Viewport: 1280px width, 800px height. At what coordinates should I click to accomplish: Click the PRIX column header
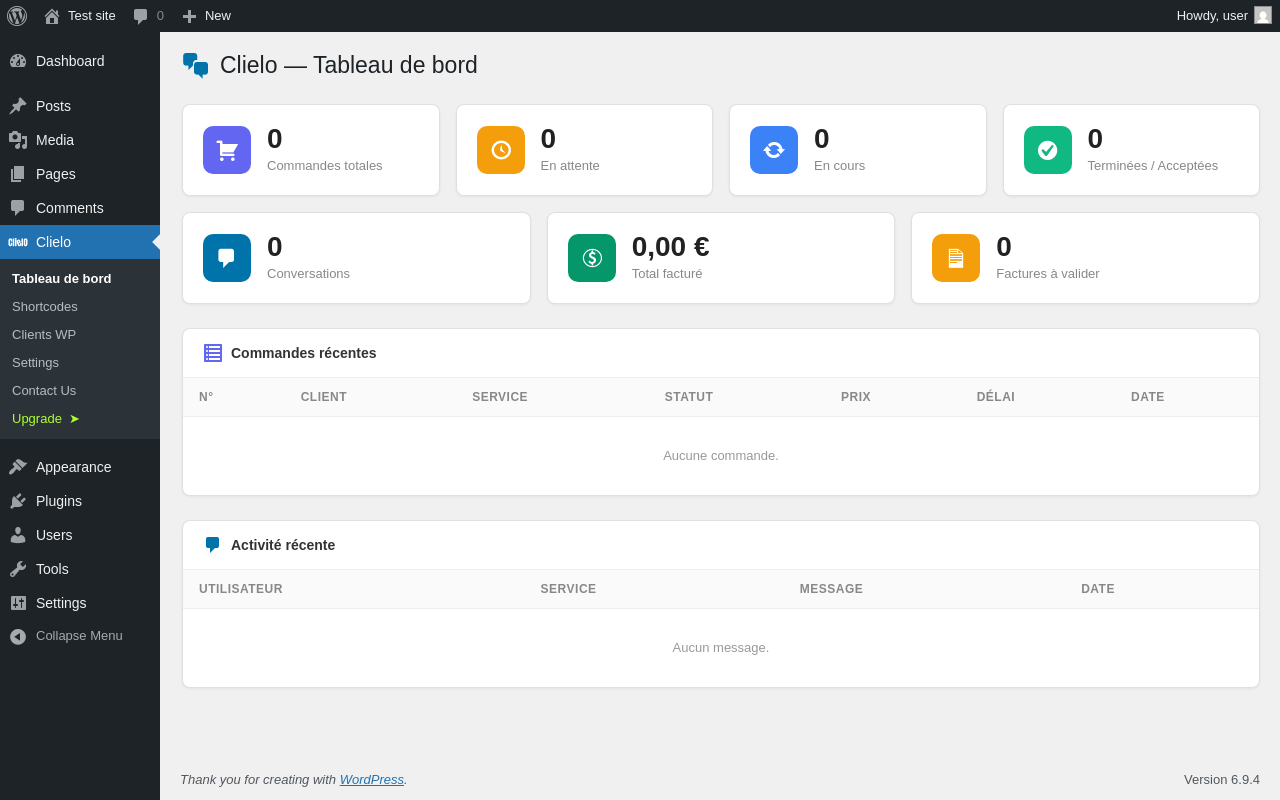click(x=856, y=397)
